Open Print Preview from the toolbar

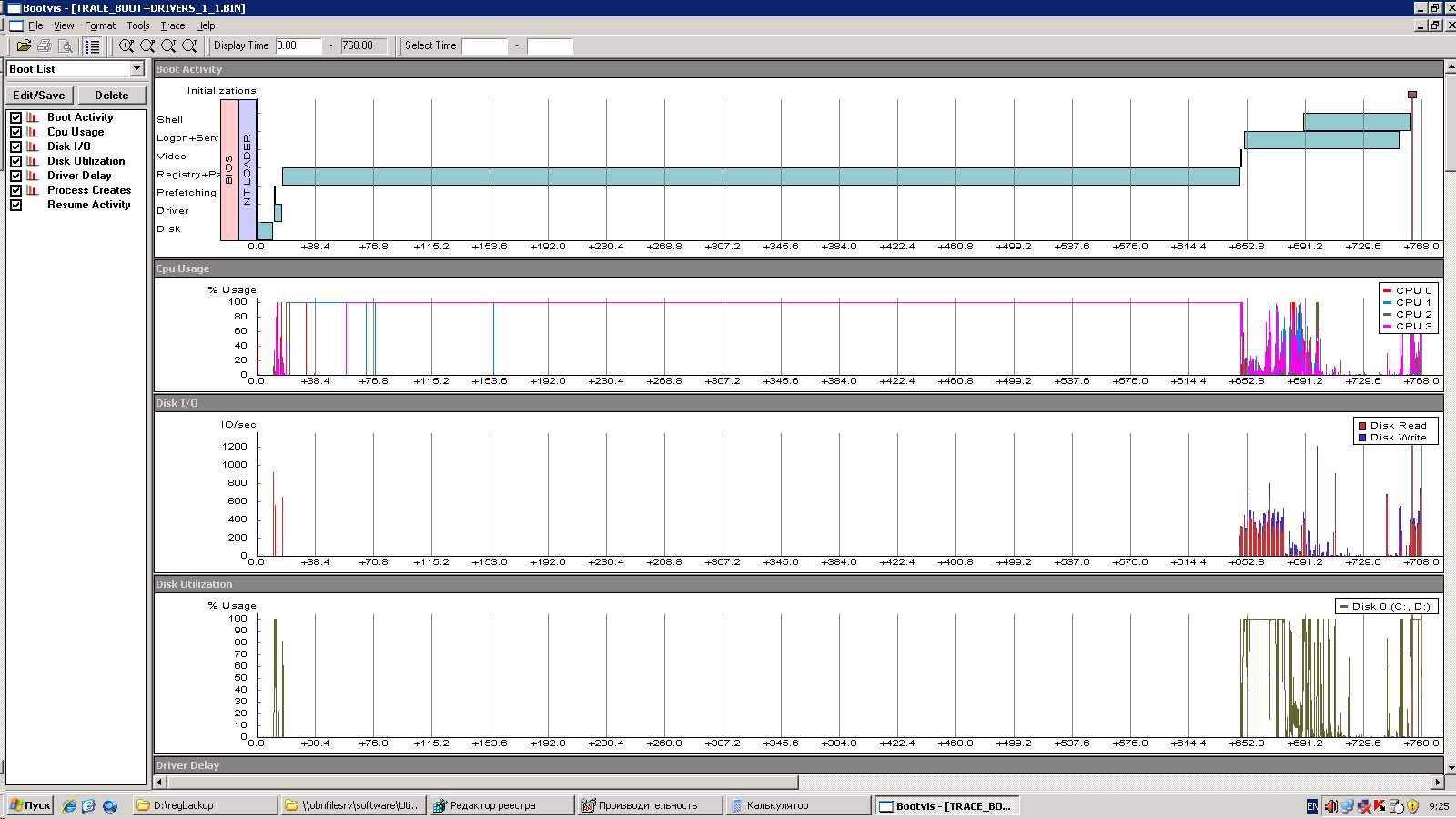coord(65,45)
